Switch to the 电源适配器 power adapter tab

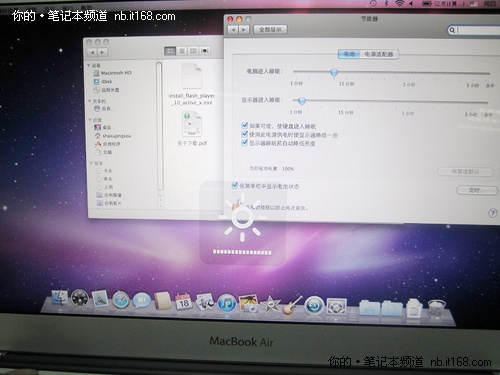tap(379, 54)
